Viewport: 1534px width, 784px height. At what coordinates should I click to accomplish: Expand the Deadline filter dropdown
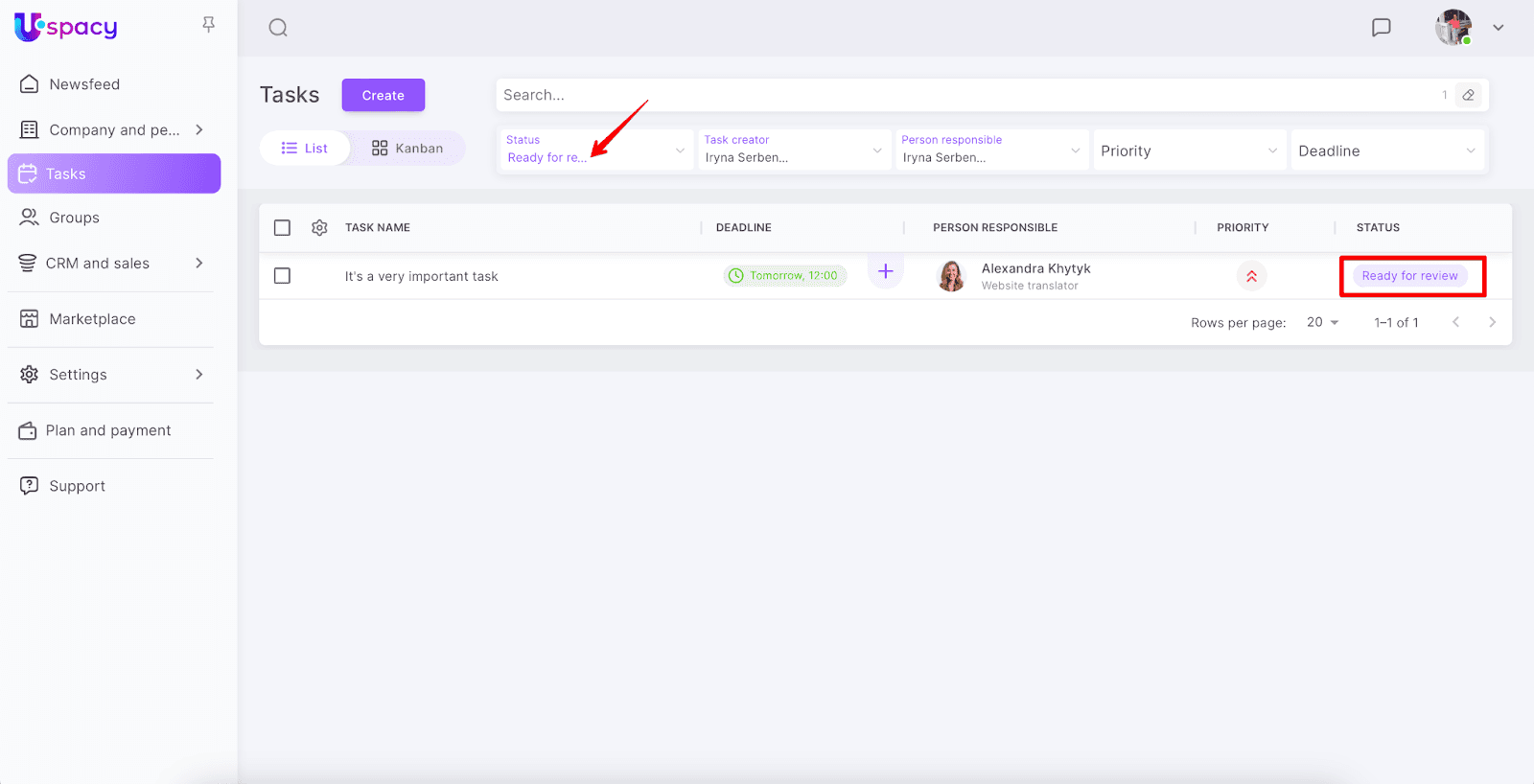pyautogui.click(x=1386, y=150)
